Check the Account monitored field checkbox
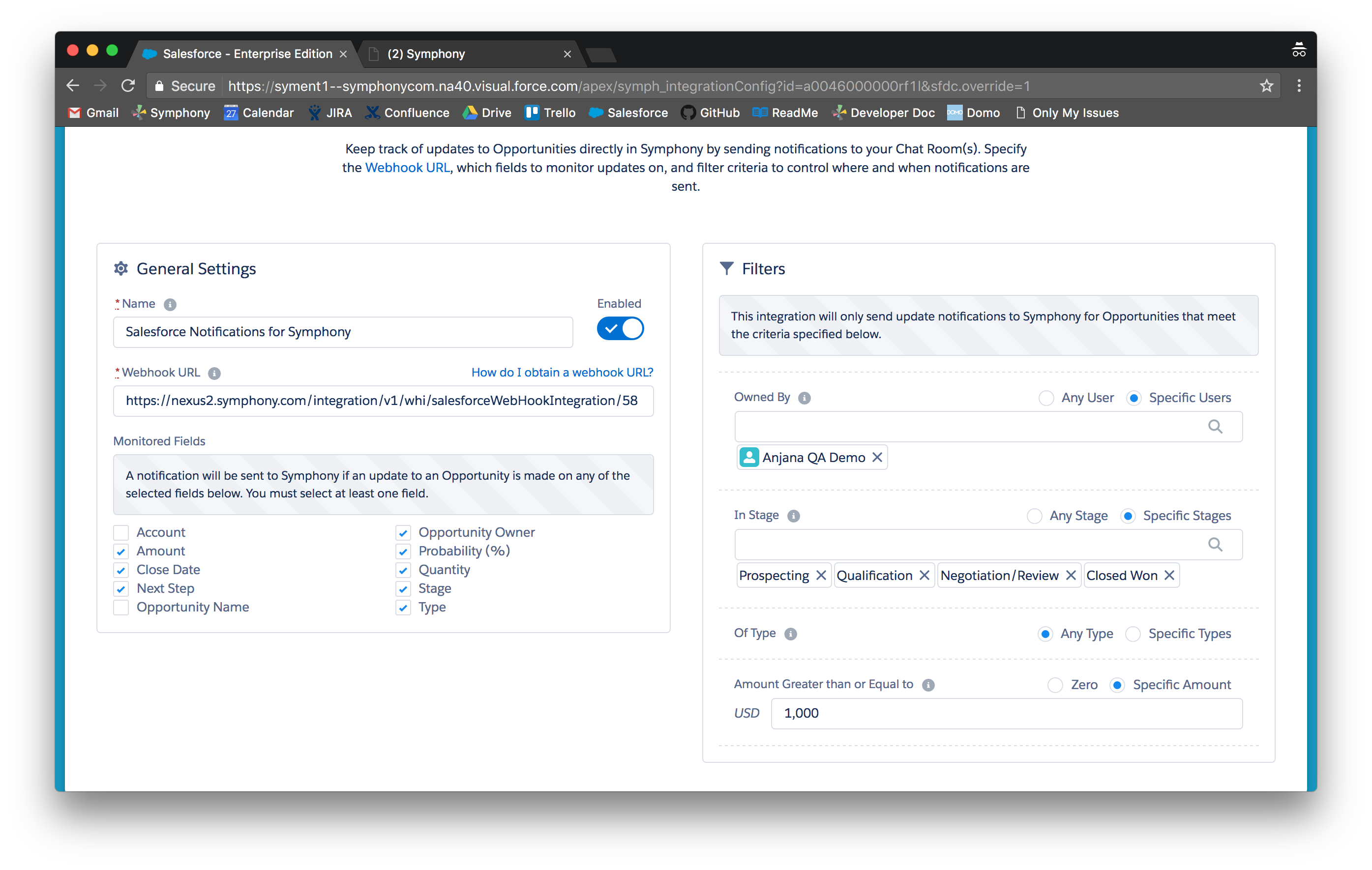Image resolution: width=1372 pixels, height=870 pixels. point(121,532)
